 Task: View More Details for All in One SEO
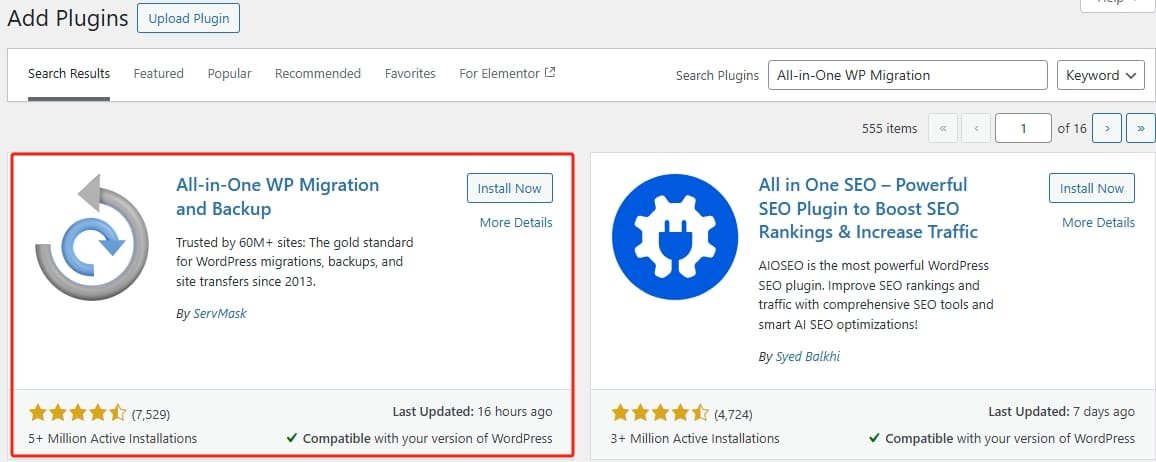[x=1098, y=223]
